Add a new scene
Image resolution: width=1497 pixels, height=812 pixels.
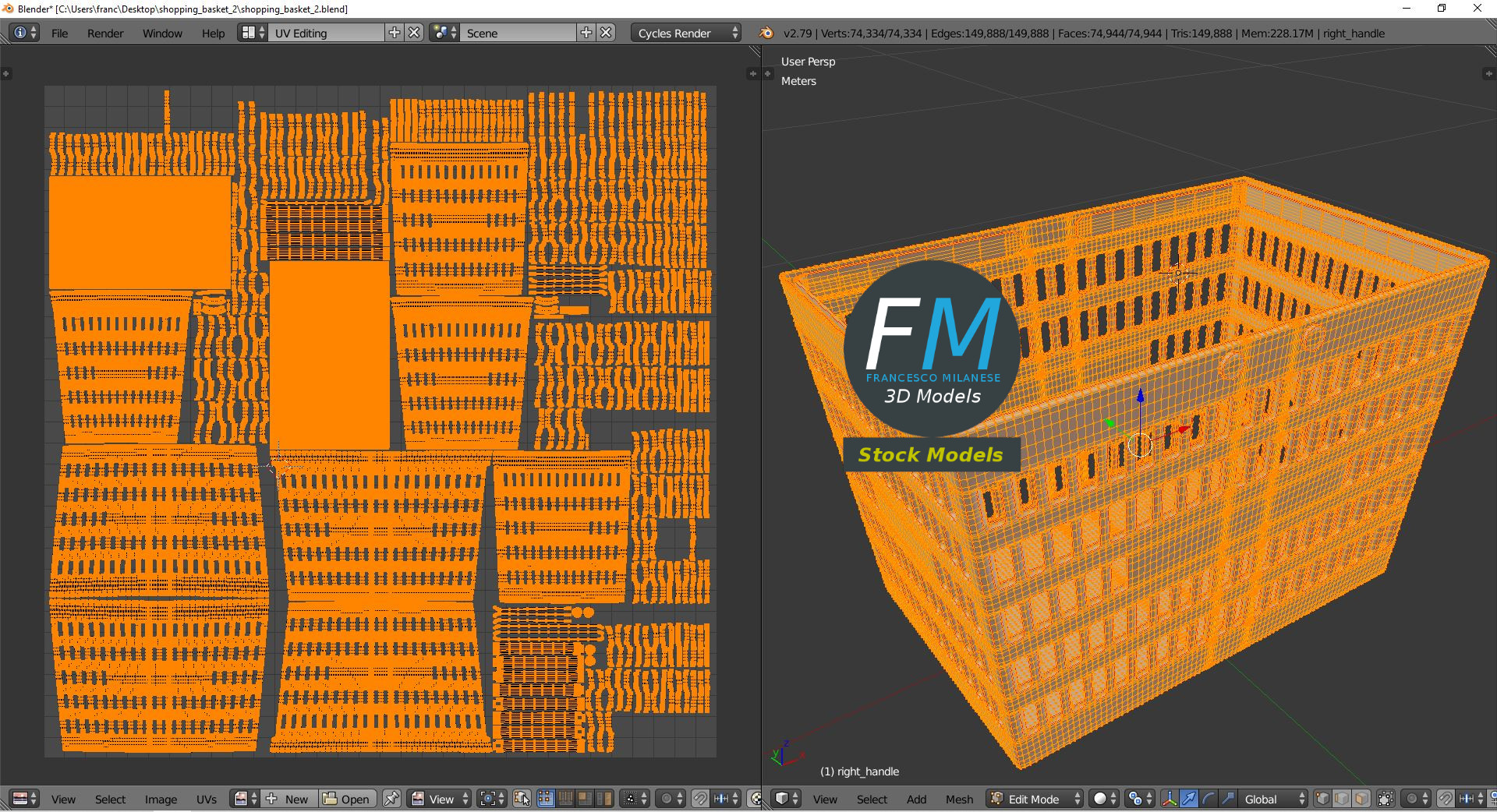click(586, 33)
